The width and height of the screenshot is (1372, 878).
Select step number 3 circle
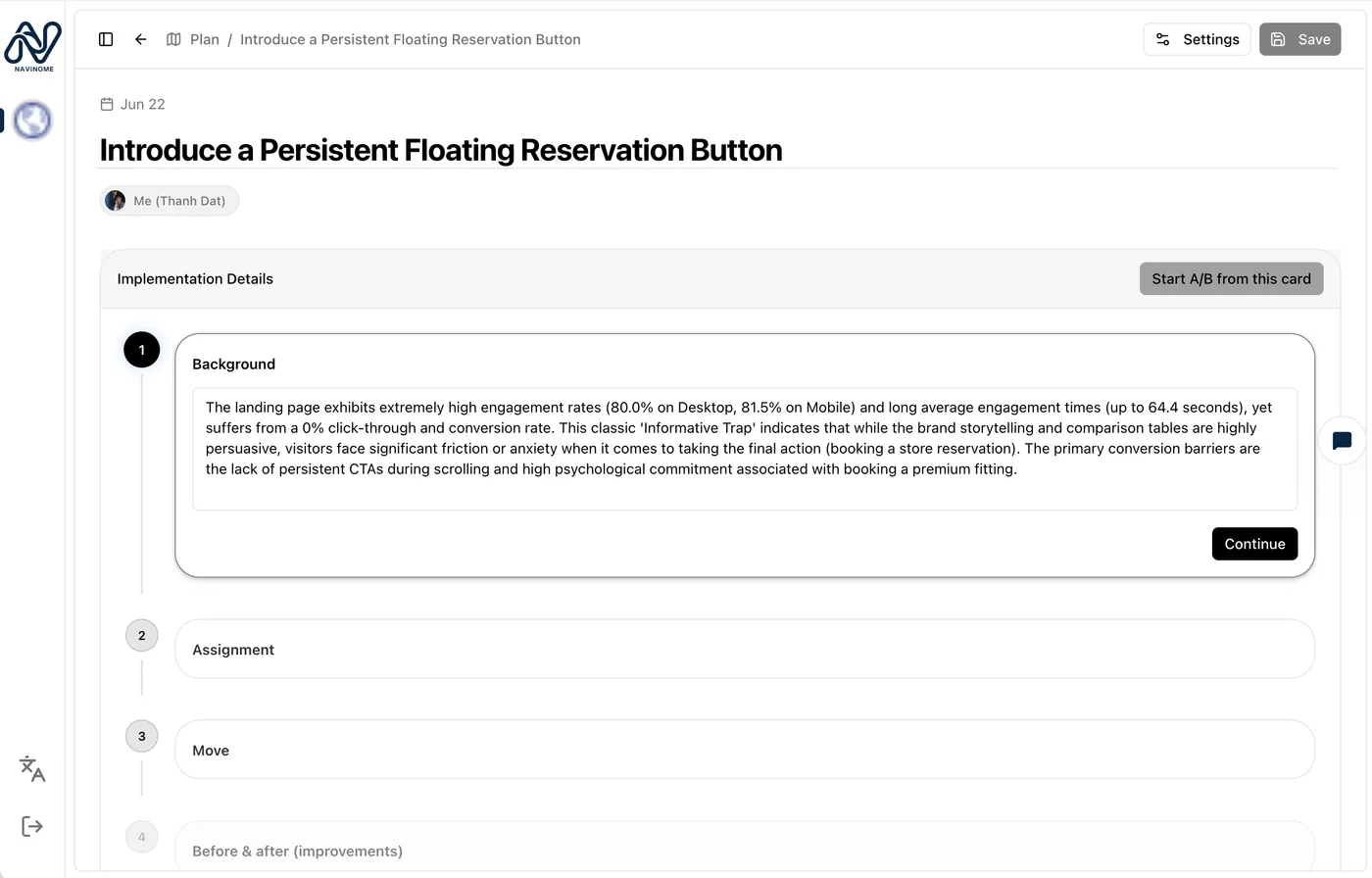(x=142, y=736)
